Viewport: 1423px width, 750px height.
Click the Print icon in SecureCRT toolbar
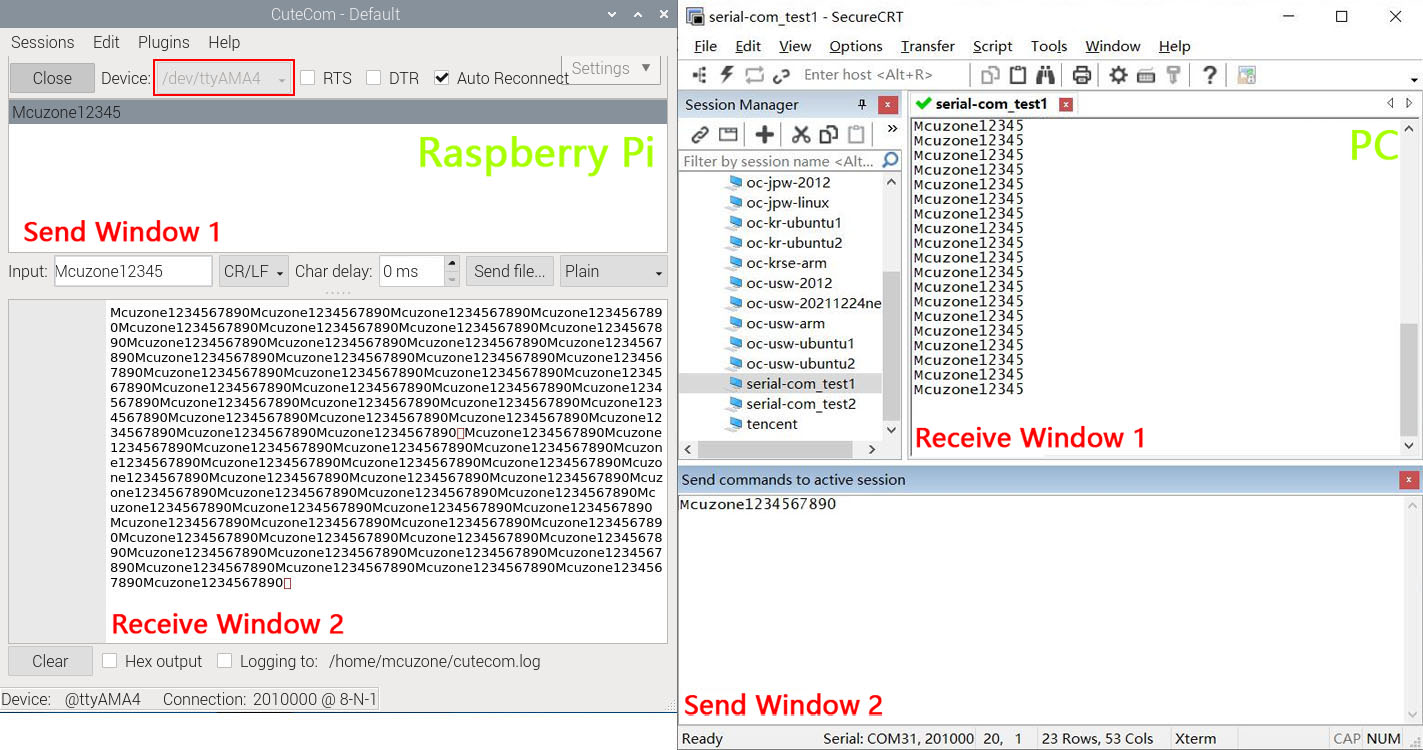(x=1081, y=75)
